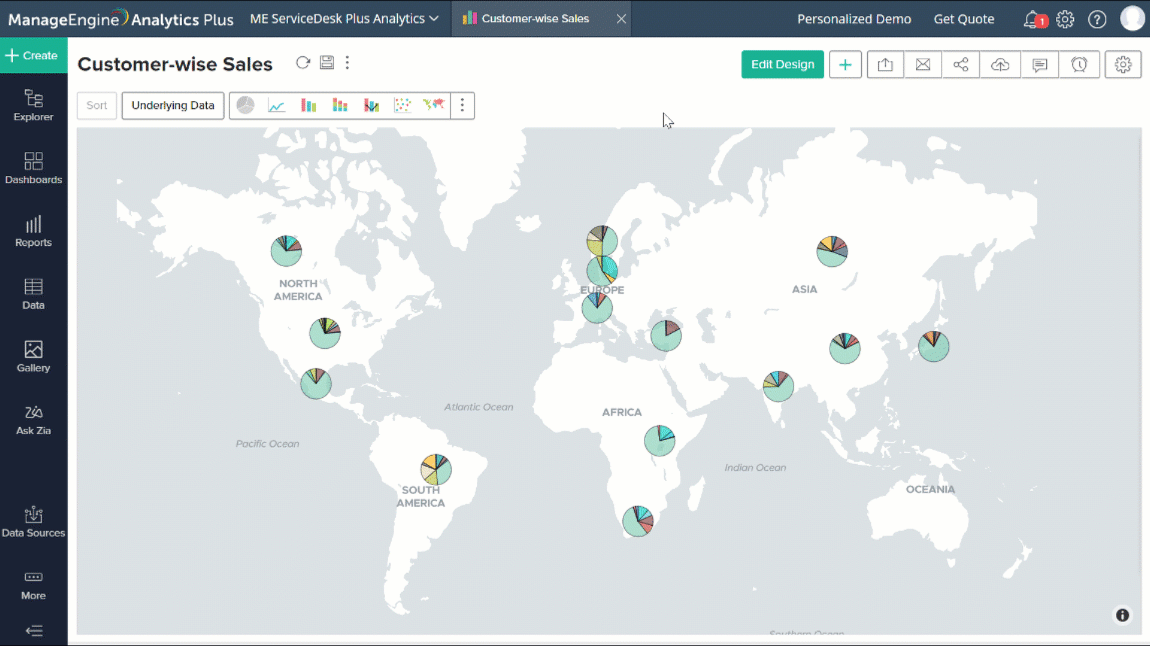
Task: Click the refresh icon beside the title
Action: coord(303,63)
